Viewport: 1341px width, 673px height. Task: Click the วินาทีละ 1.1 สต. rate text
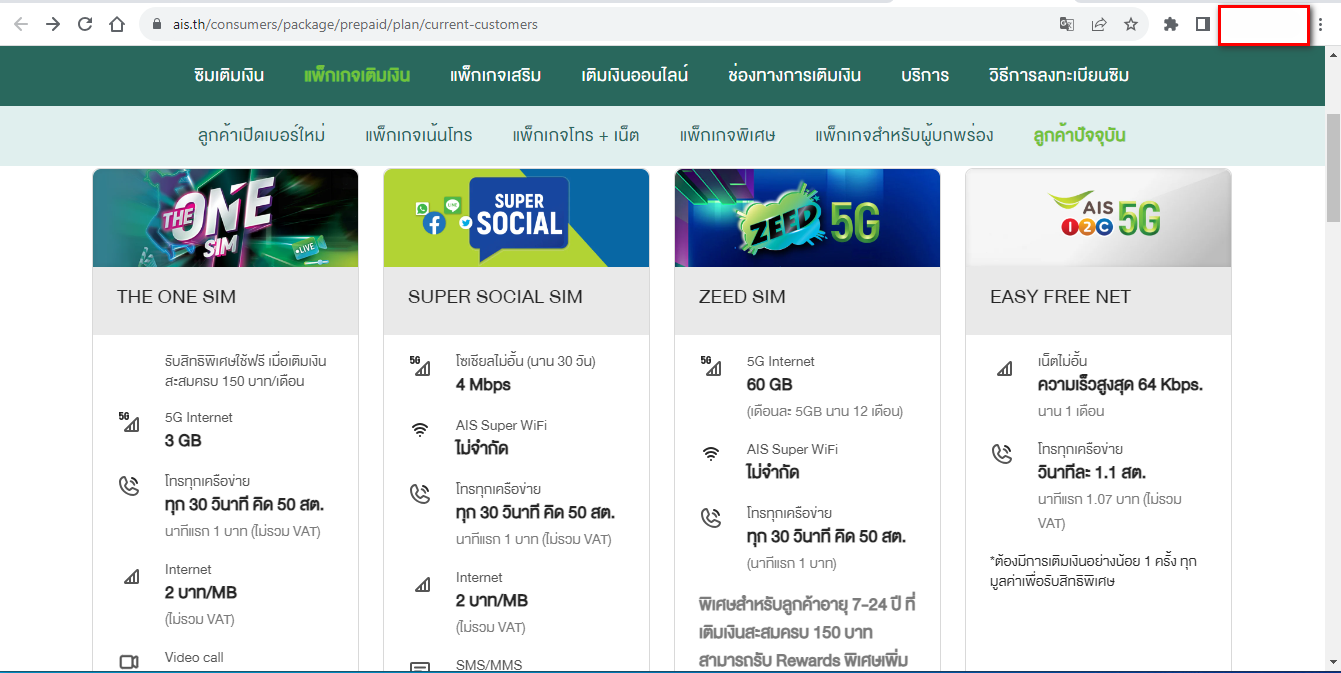click(x=1092, y=473)
